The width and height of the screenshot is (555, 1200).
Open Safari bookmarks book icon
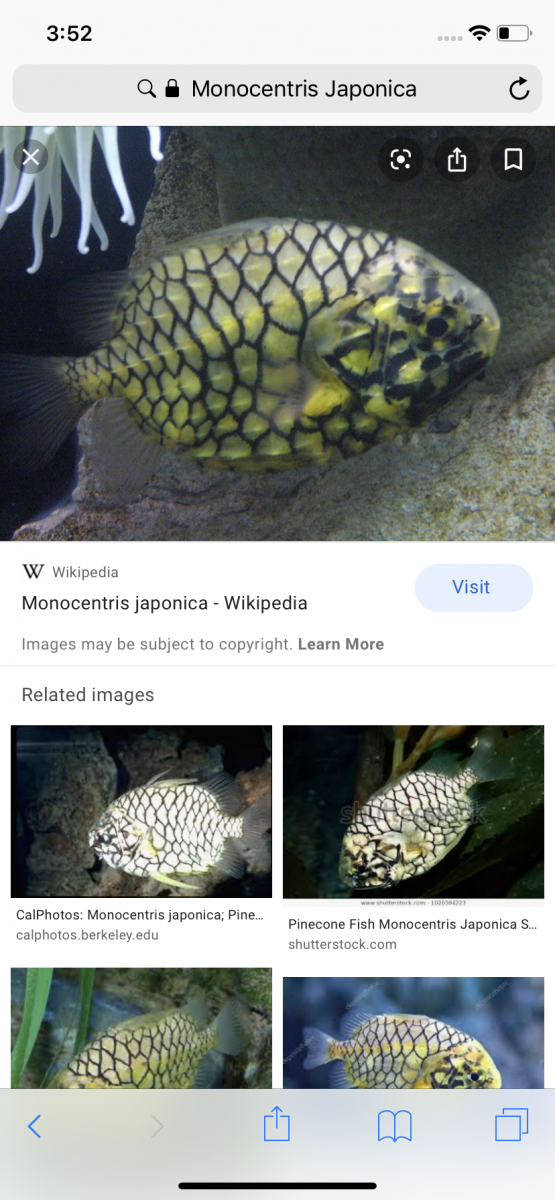(395, 1127)
